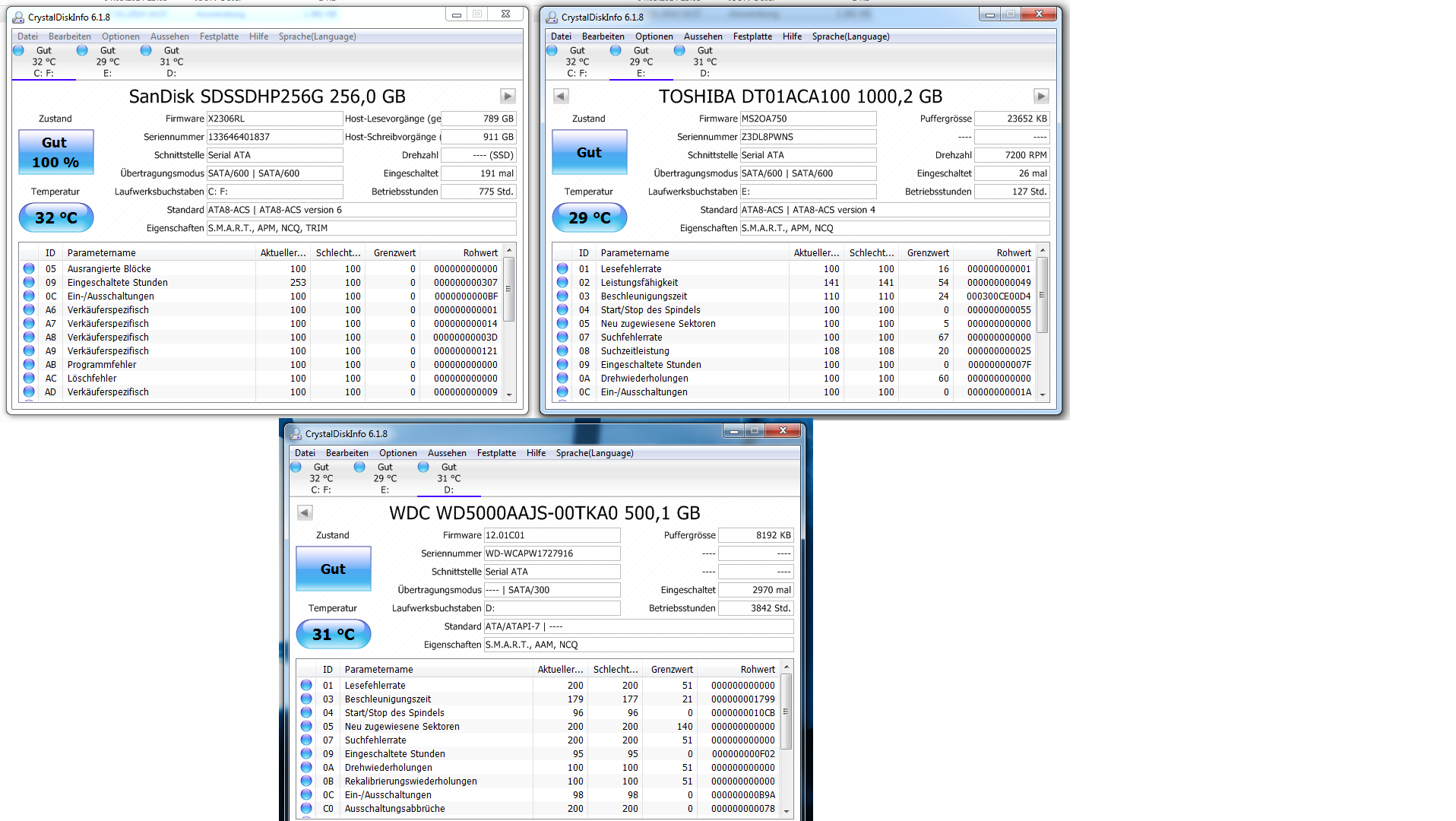
Task: Select Neu zugewiesene Sektoren row in WDC window
Action: coord(540,726)
